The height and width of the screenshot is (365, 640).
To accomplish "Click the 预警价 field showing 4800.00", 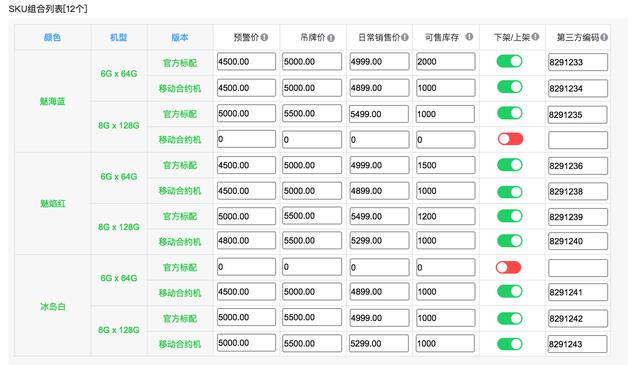I will [x=246, y=240].
